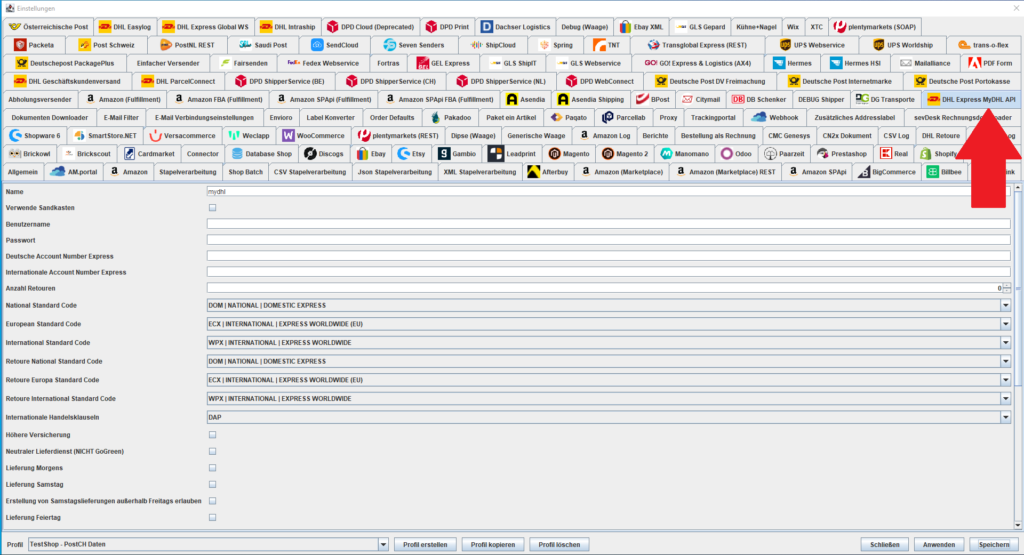Open the Pakadoo icon tab
Image resolution: width=1024 pixels, height=555 pixels.
coord(436,118)
